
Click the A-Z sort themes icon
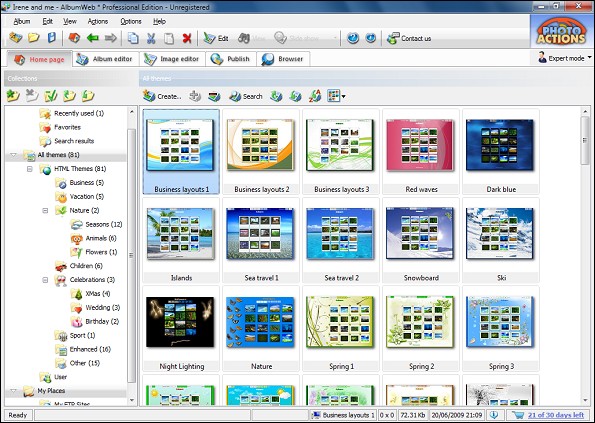(x=315, y=96)
